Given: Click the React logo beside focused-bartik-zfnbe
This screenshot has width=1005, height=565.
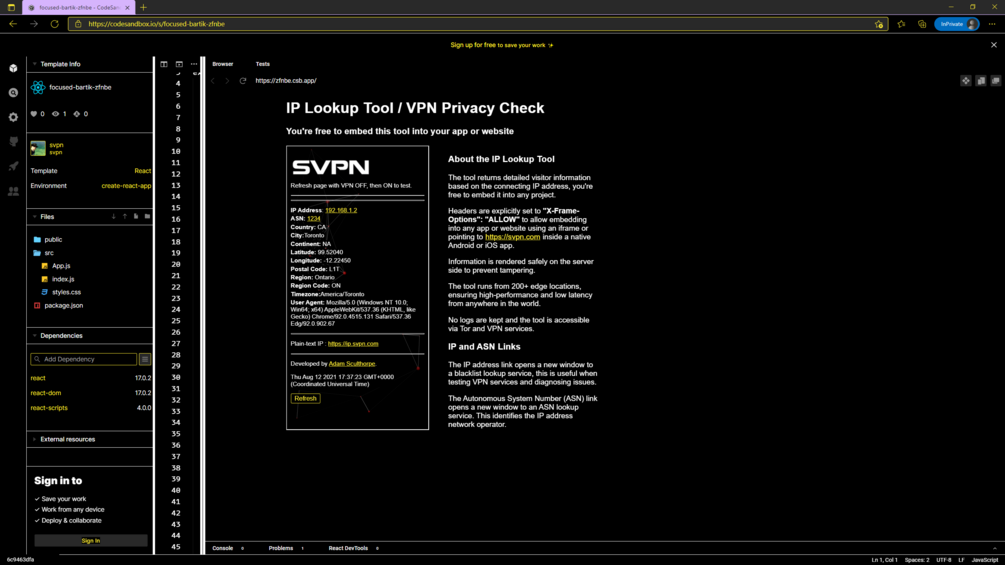Looking at the screenshot, I should 38,87.
